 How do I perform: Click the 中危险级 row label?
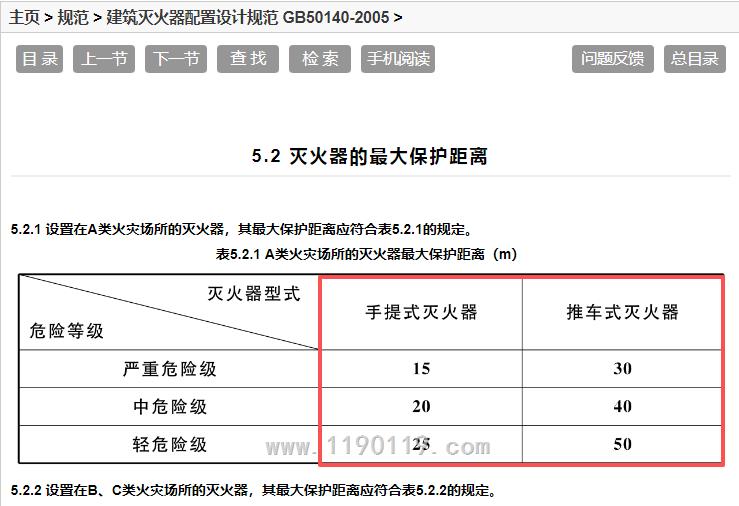169,407
